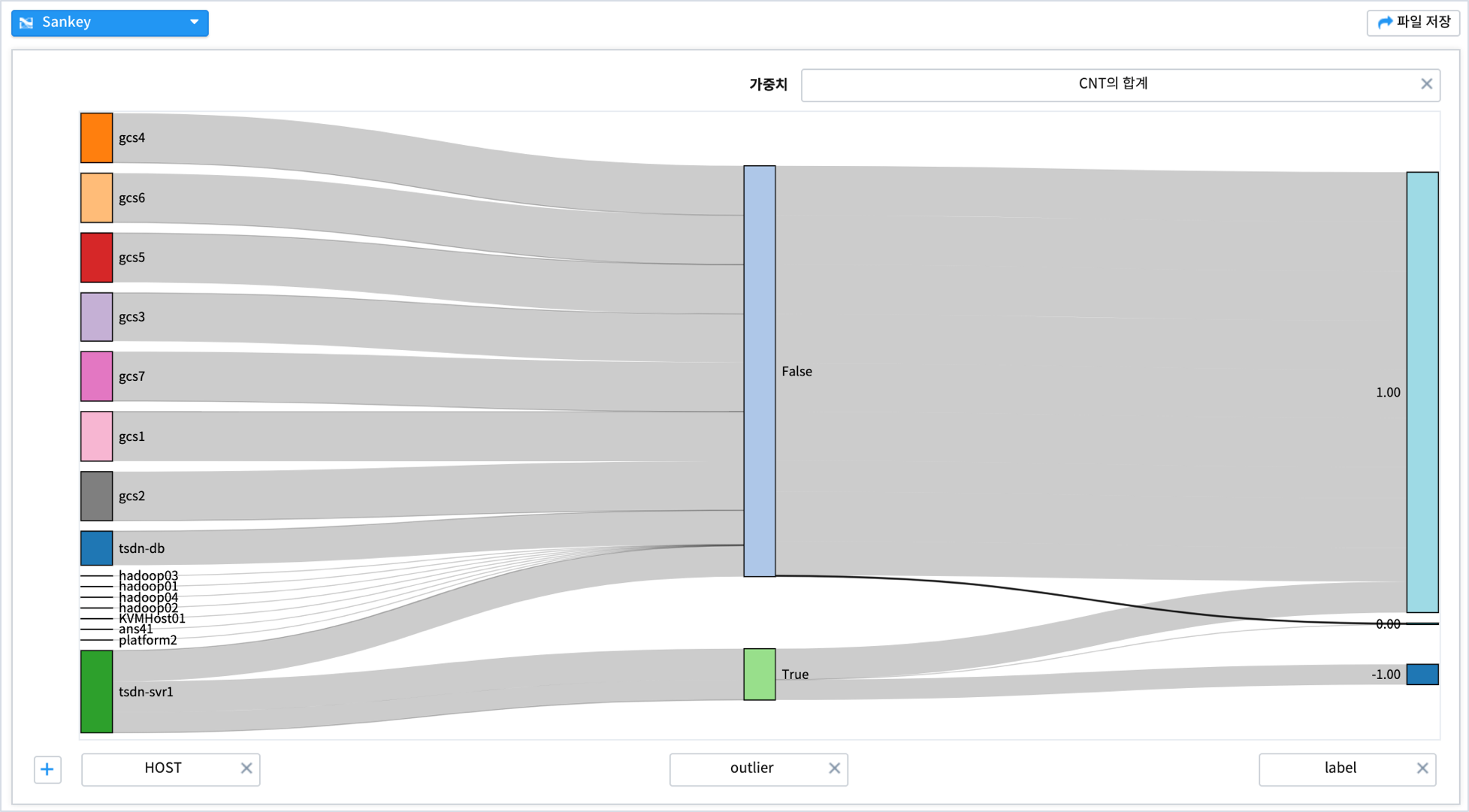Screen dimensions: 1469x812
Task: Click the HOST dimension field
Action: [x=171, y=769]
